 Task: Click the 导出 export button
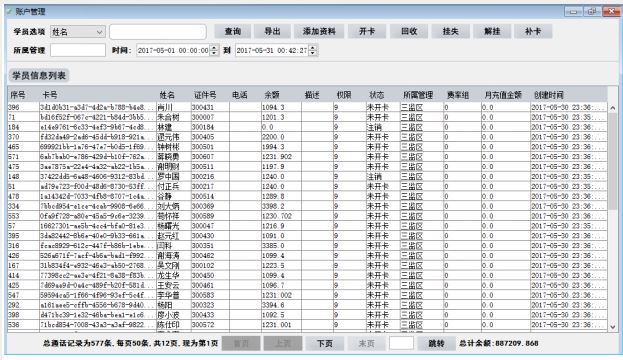click(273, 31)
